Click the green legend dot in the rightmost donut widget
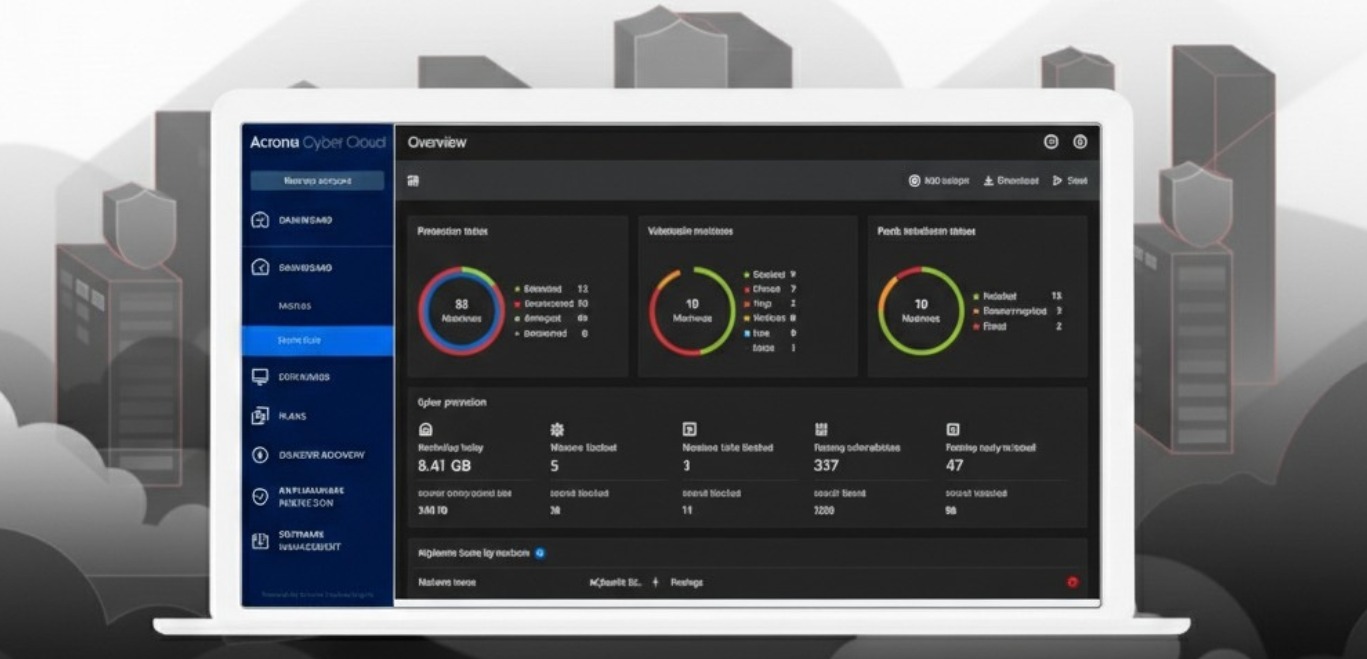This screenshot has height=659, width=1367. [975, 297]
